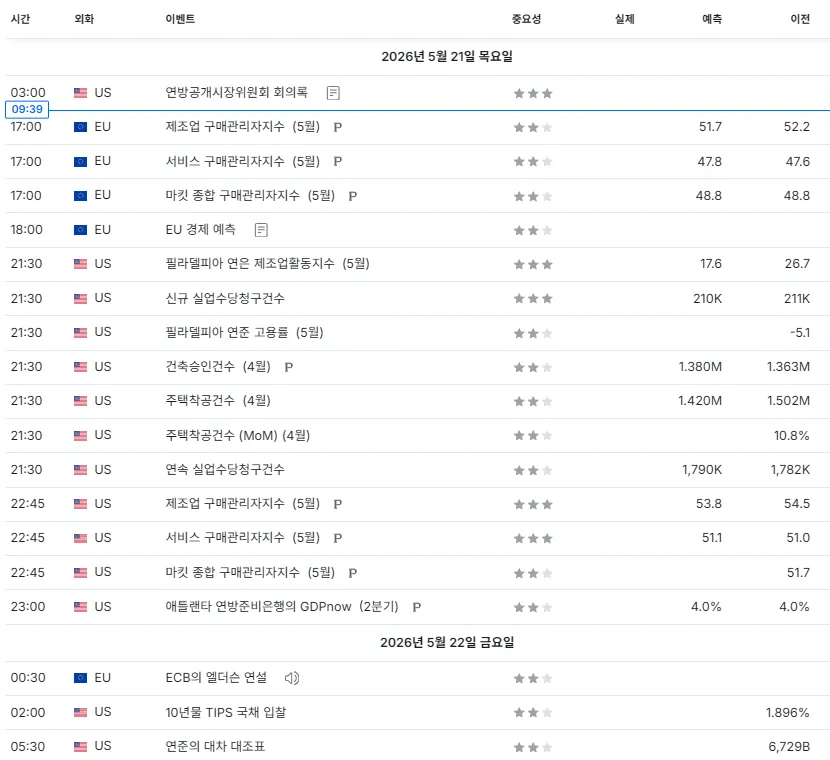Open the 연속 실업수당청구건수 event

click(x=225, y=469)
